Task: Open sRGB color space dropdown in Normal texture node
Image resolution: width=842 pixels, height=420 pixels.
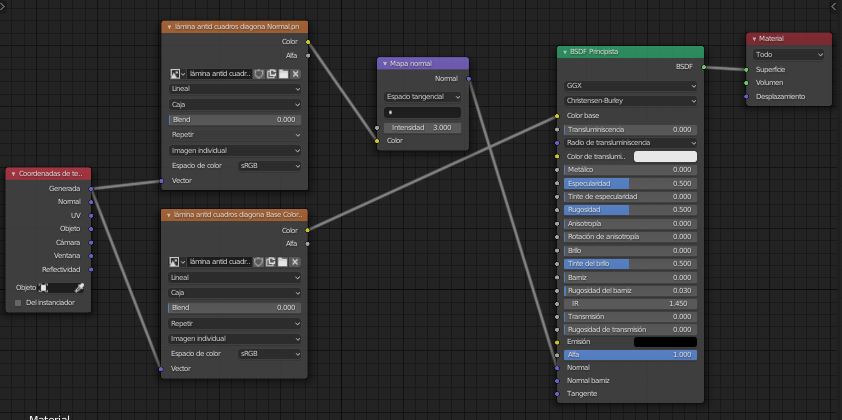Action: (270, 166)
